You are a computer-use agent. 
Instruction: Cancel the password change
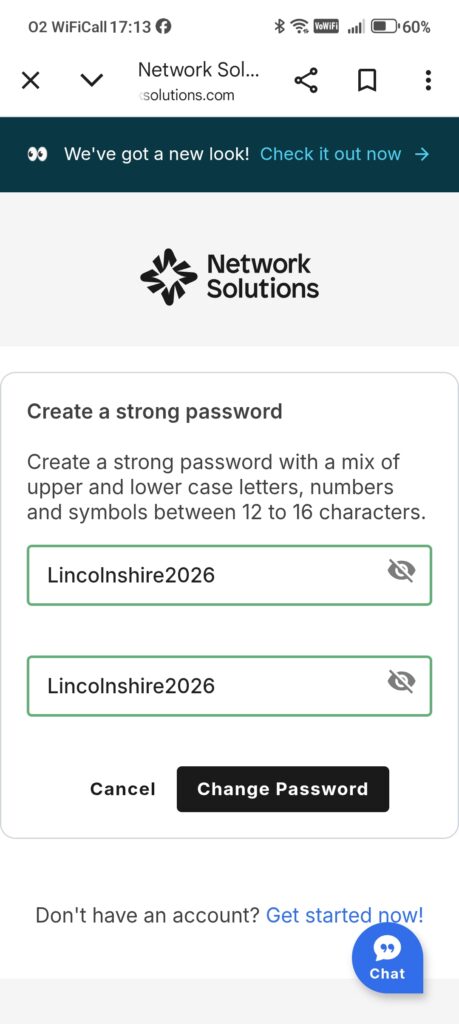(123, 789)
